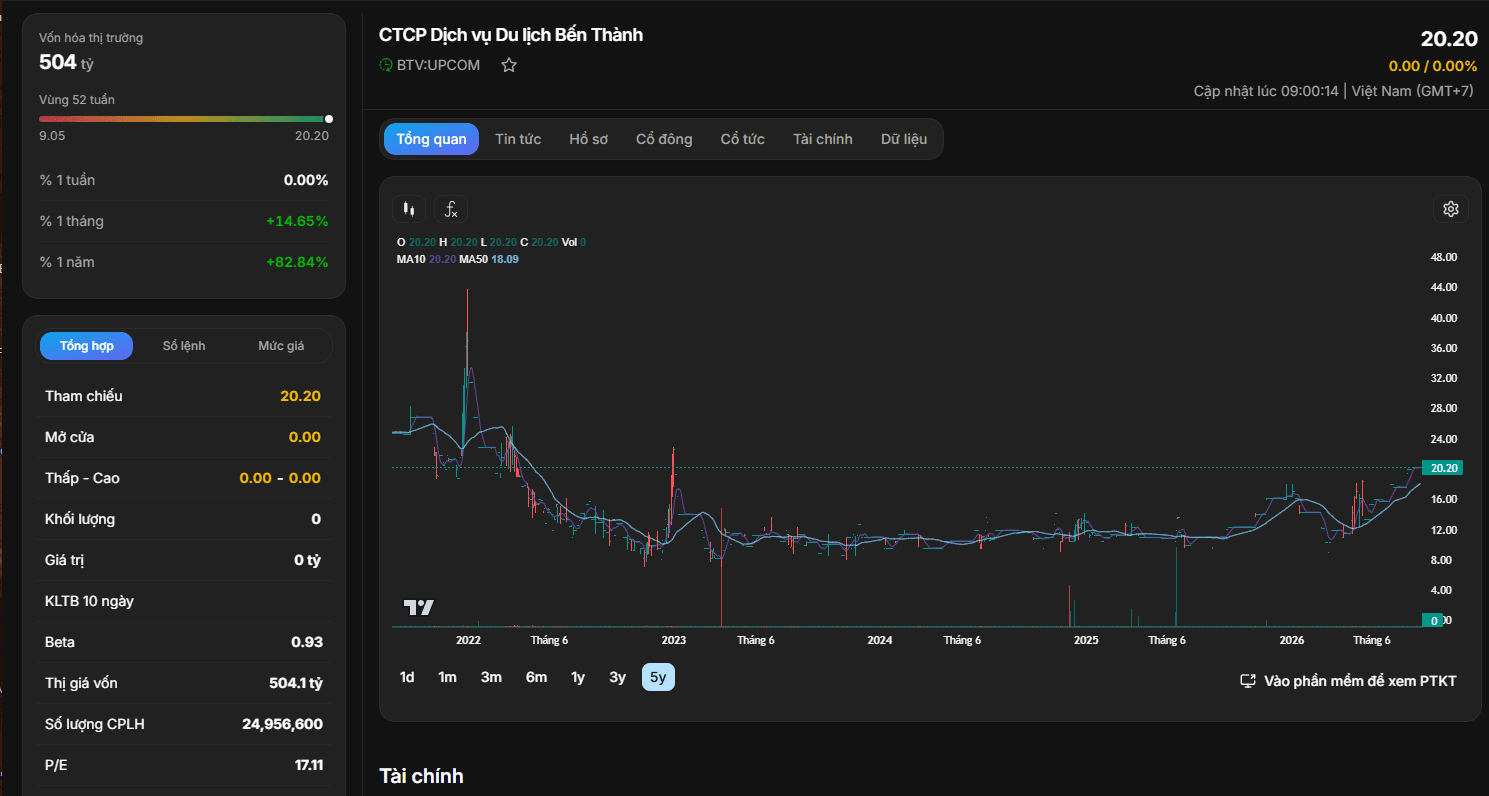The image size is (1489, 796).
Task: Click the BTV:UPCOM ticker label
Action: (438, 65)
